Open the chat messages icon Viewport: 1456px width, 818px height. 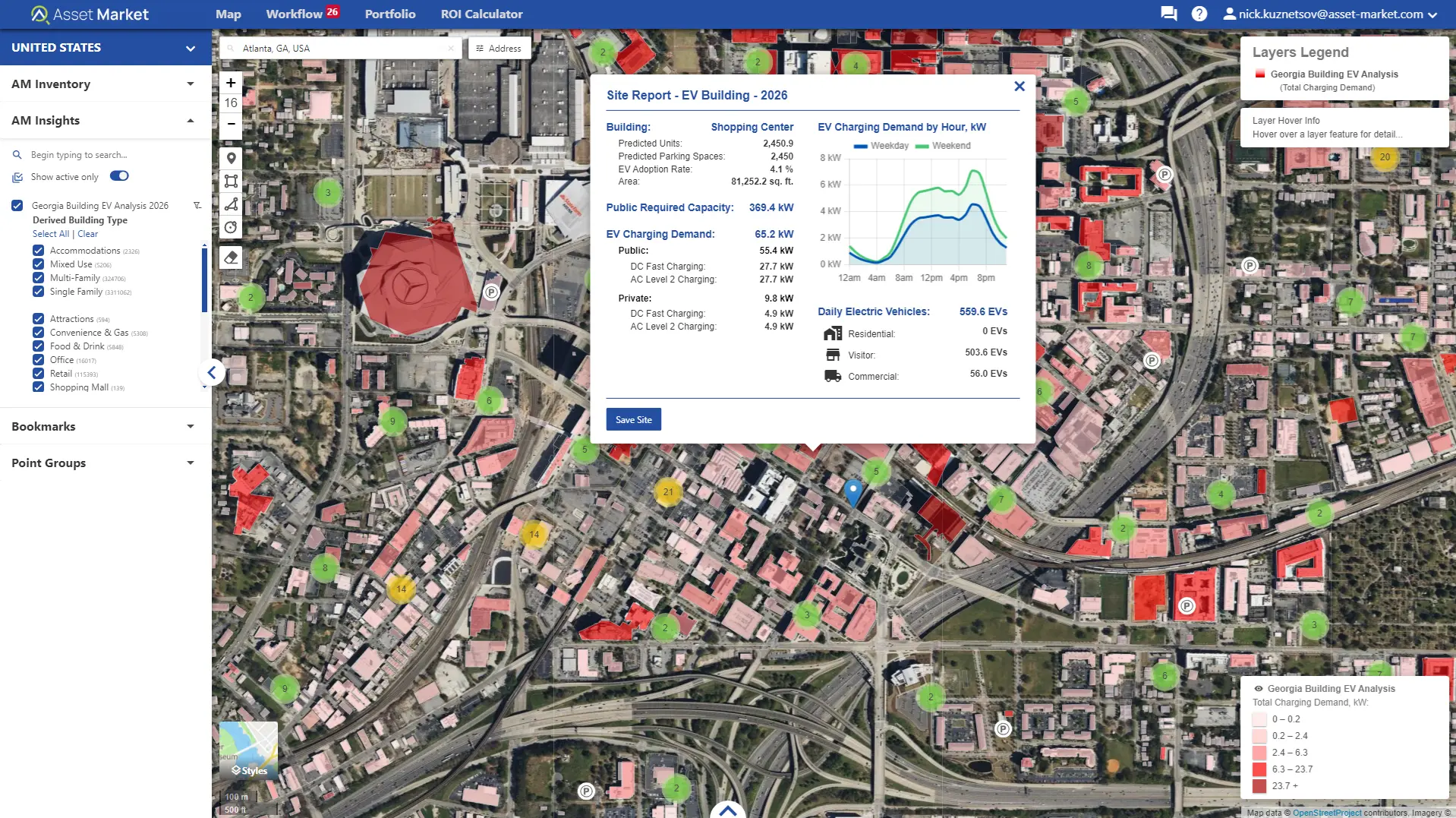click(1168, 14)
